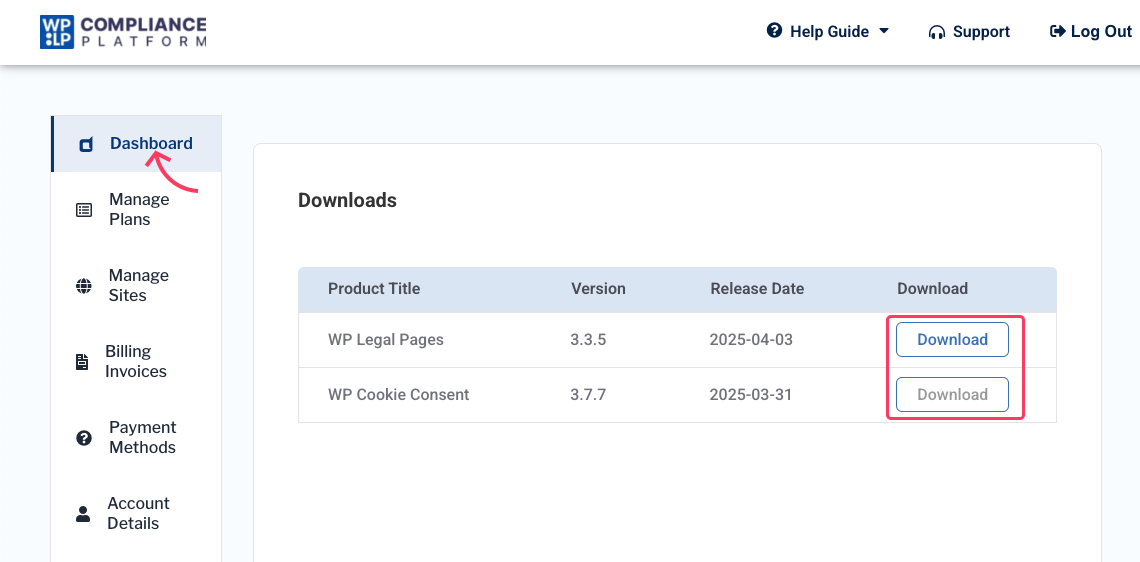This screenshot has height=562, width=1140.
Task: Open the Support link
Action: click(x=981, y=32)
